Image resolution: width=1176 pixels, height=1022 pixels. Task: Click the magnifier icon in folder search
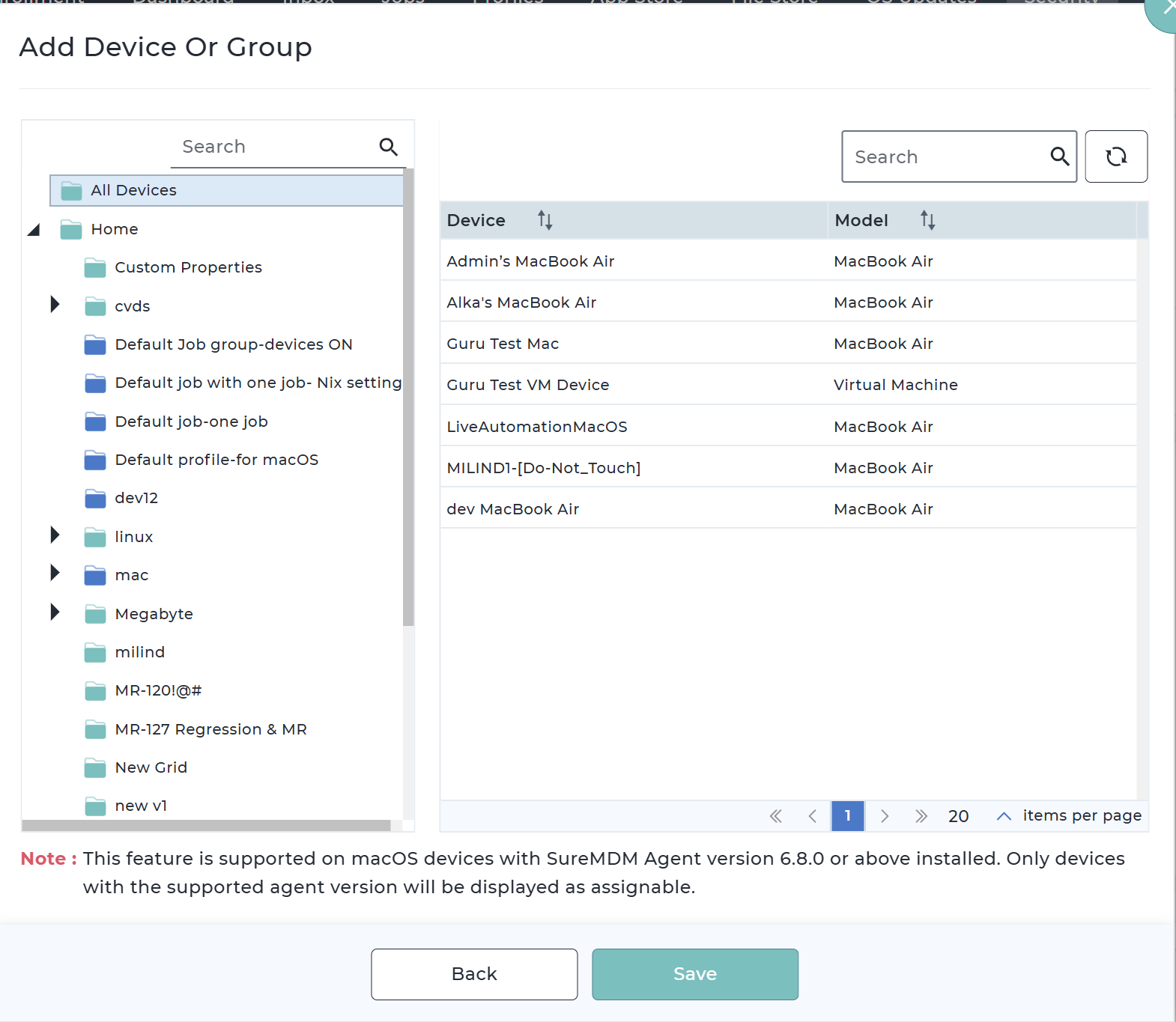pyautogui.click(x=388, y=147)
